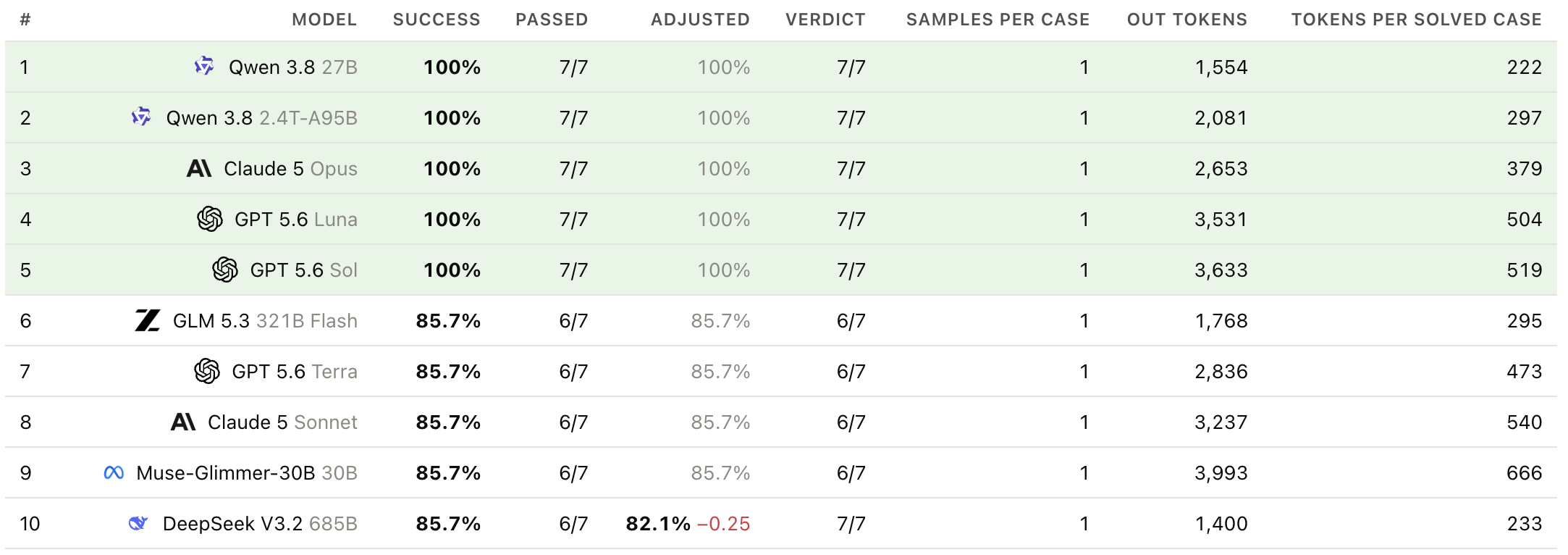Click the ADJUSTED column header
The width and height of the screenshot is (1568, 555).
700,20
